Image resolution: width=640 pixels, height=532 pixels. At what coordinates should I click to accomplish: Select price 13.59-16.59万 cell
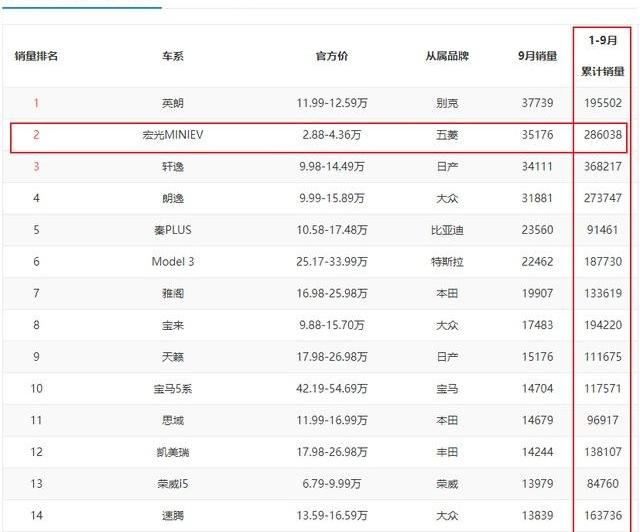tap(332, 516)
